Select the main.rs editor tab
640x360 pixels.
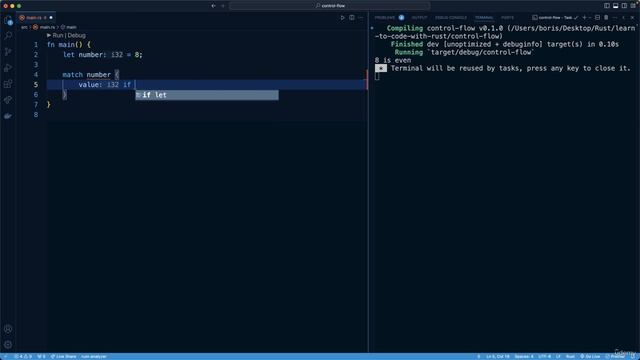point(36,18)
